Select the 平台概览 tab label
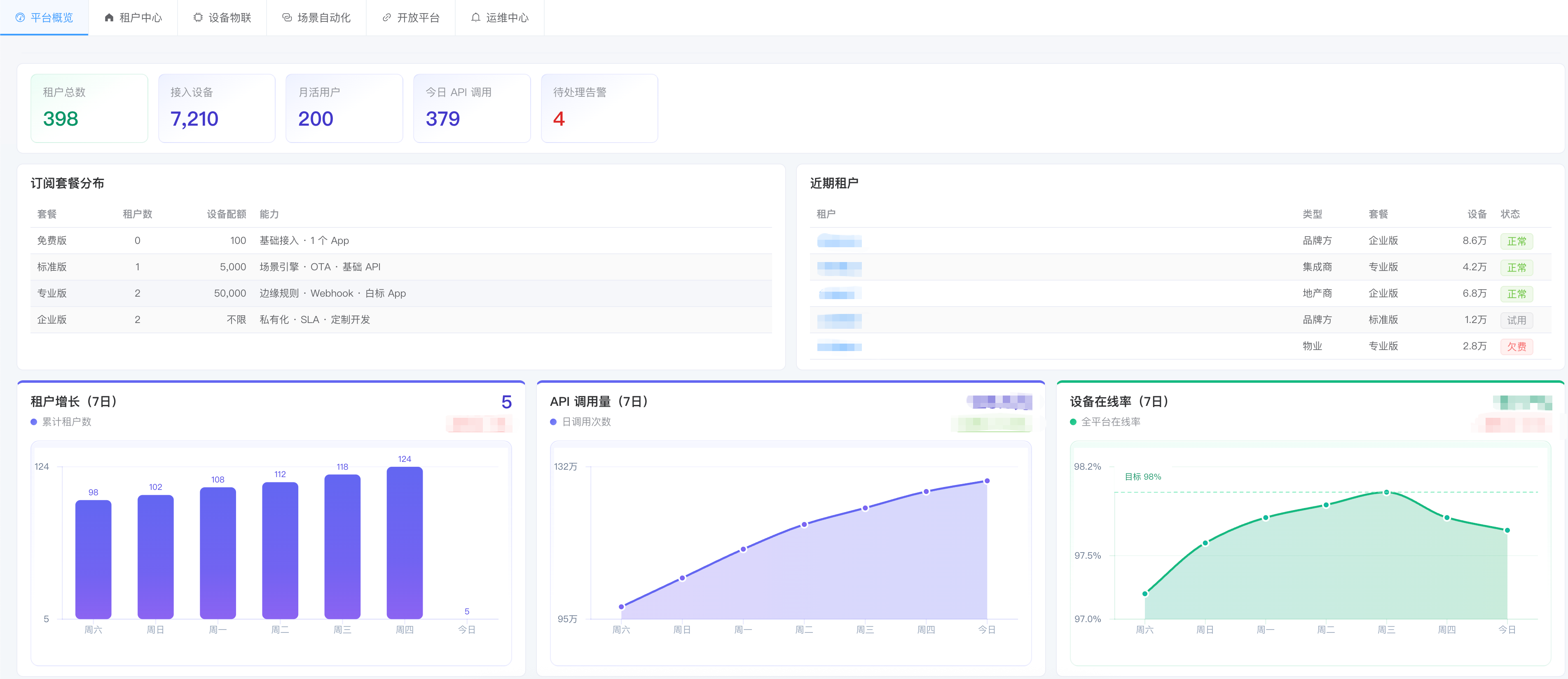Viewport: 1568px width, 679px height. pyautogui.click(x=52, y=18)
